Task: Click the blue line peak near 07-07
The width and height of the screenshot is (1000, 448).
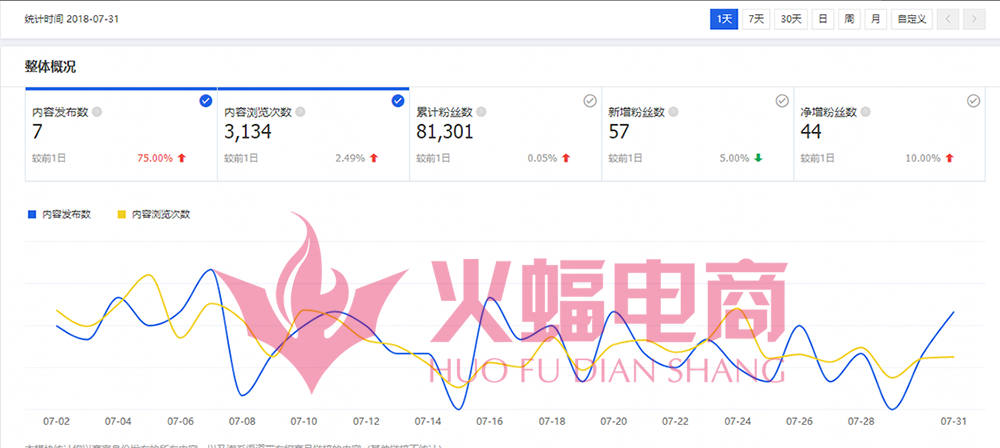Action: [x=210, y=269]
